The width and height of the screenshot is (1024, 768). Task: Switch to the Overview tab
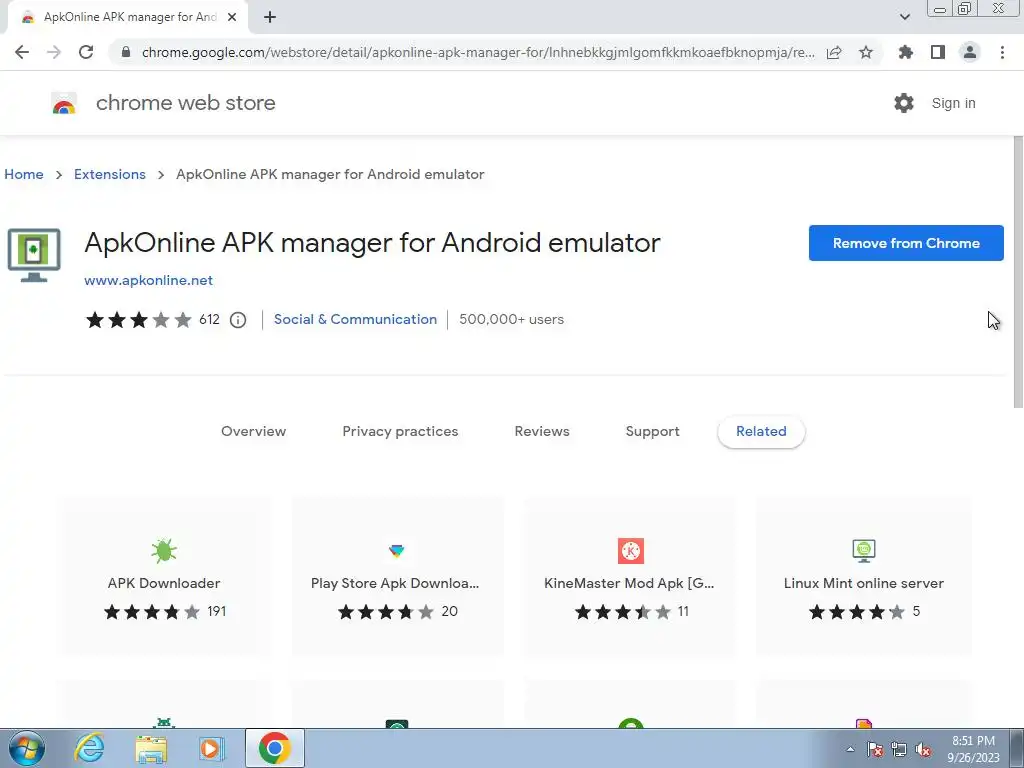pos(253,431)
